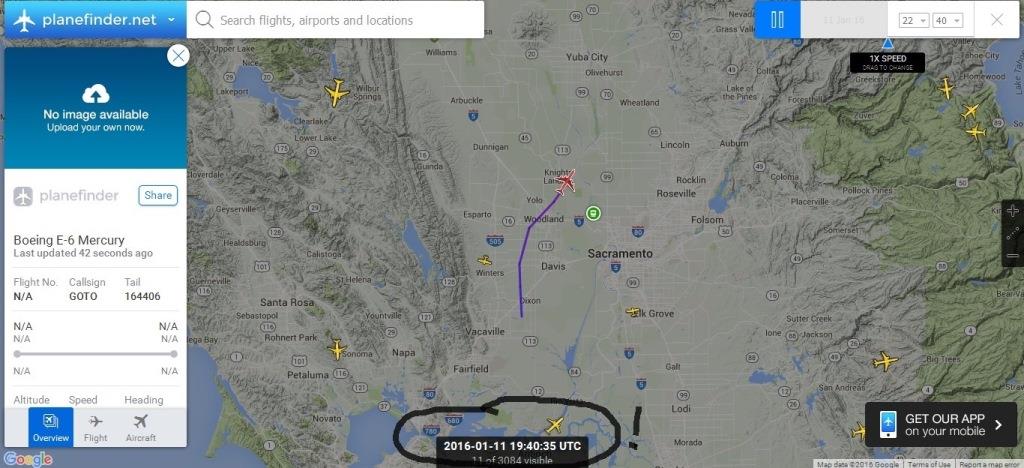Select the yellow plane near Sonoma
This screenshot has height=468, width=1024.
coord(337,349)
